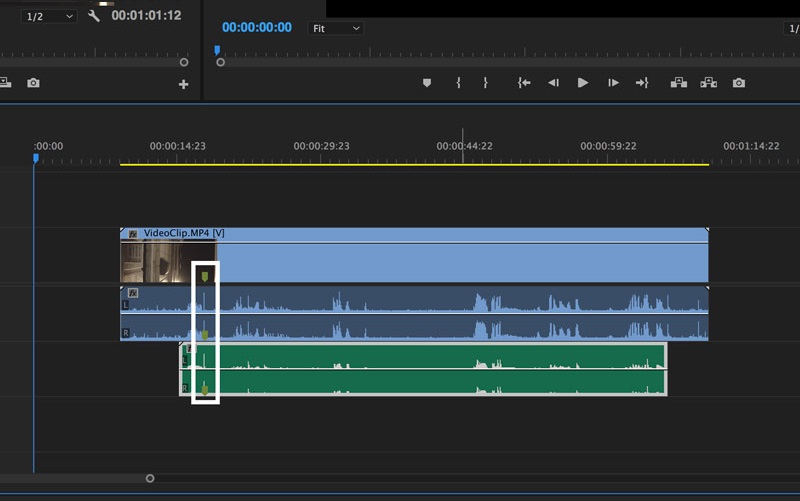Export frame with Program monitor camera icon

click(739, 83)
